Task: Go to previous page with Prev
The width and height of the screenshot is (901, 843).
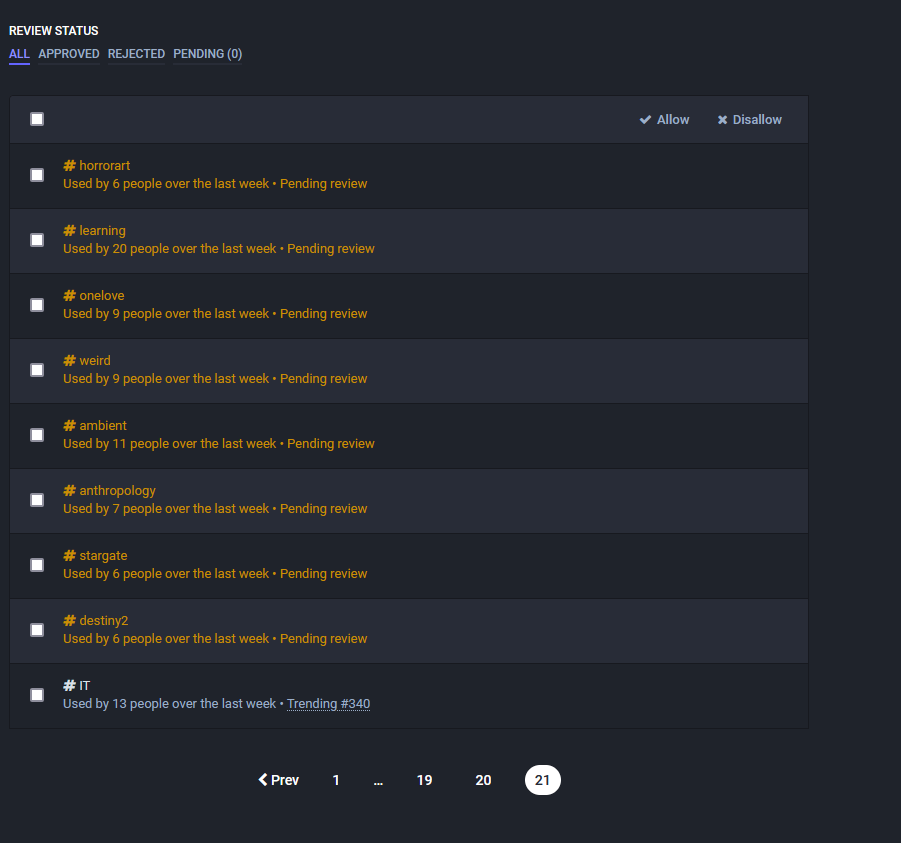Action: [x=279, y=780]
